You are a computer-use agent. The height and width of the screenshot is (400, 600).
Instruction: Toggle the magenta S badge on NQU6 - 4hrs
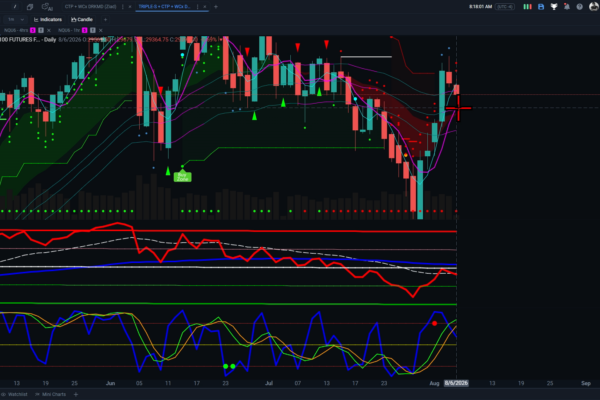coord(33,30)
